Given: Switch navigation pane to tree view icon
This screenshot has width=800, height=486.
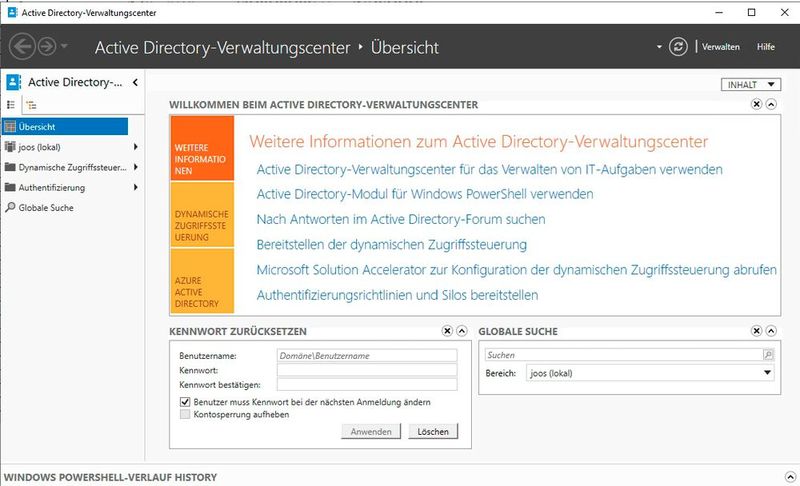Looking at the screenshot, I should click(32, 105).
